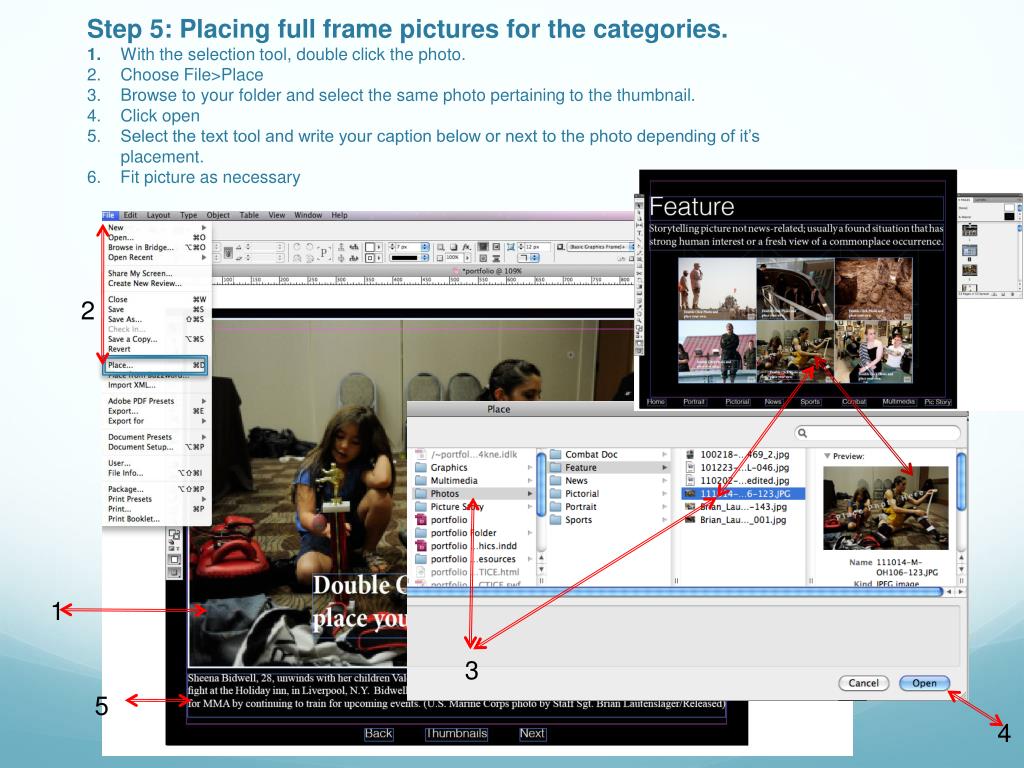
Task: Click the fill color swatch in control panel
Action: click(370, 247)
